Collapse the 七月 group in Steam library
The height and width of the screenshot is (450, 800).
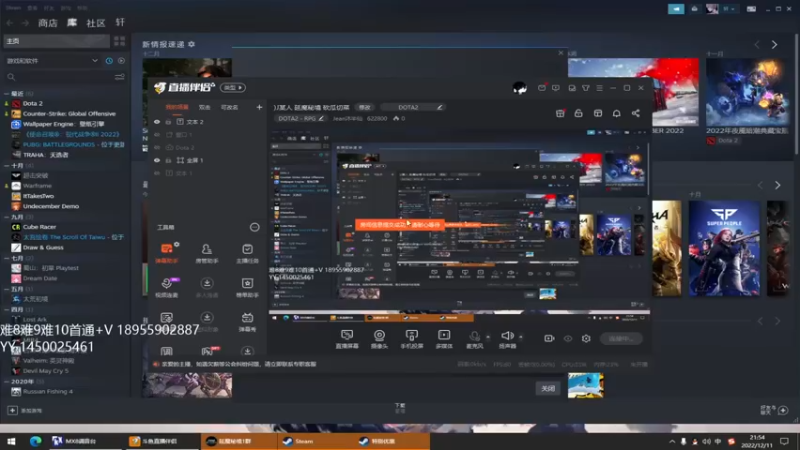(x=7, y=258)
